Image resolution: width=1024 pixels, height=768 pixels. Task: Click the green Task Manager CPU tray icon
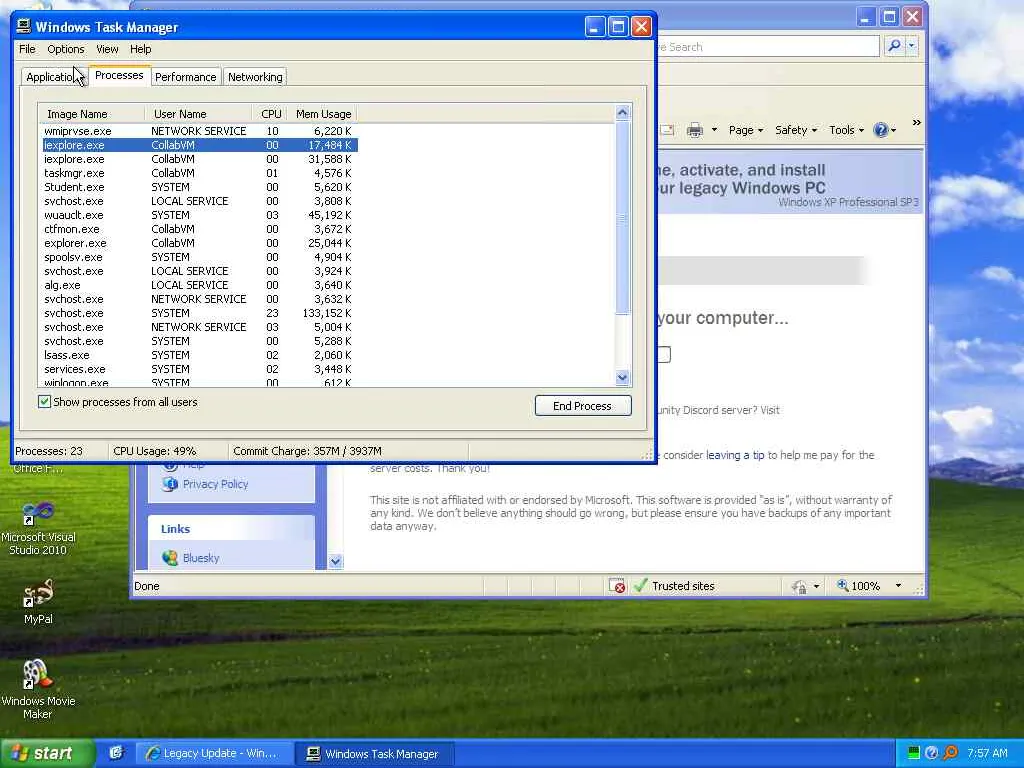coord(914,753)
